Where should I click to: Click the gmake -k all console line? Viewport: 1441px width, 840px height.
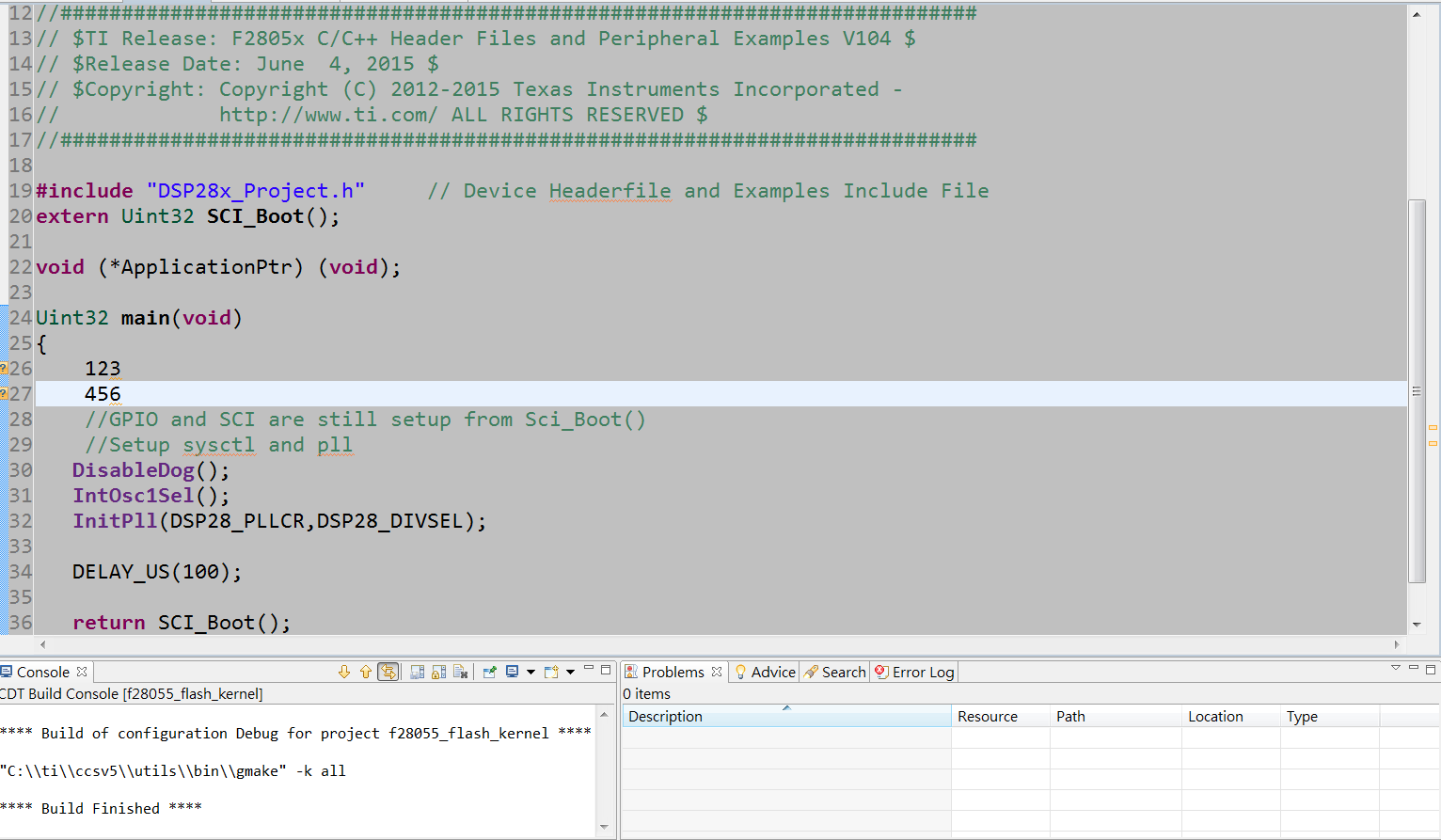(x=173, y=770)
